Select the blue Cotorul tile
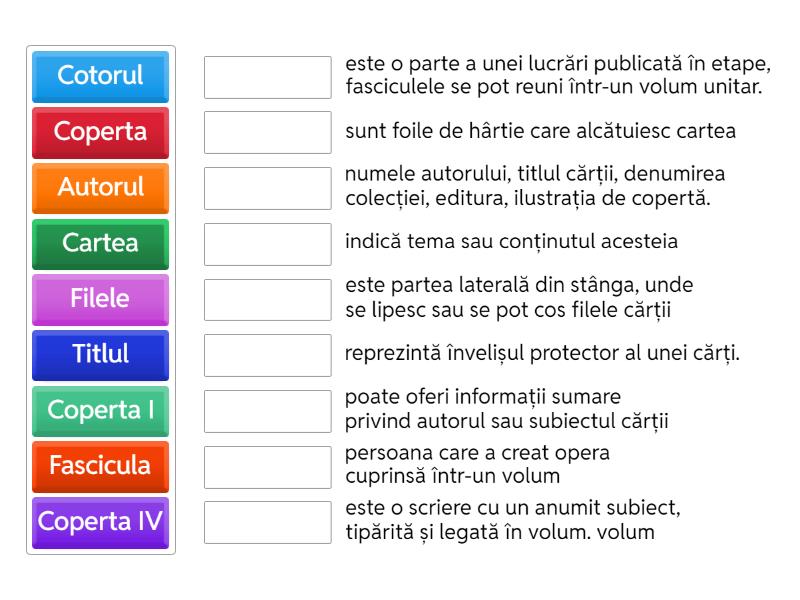Image resolution: width=800 pixels, height=600 pixels. coord(100,76)
